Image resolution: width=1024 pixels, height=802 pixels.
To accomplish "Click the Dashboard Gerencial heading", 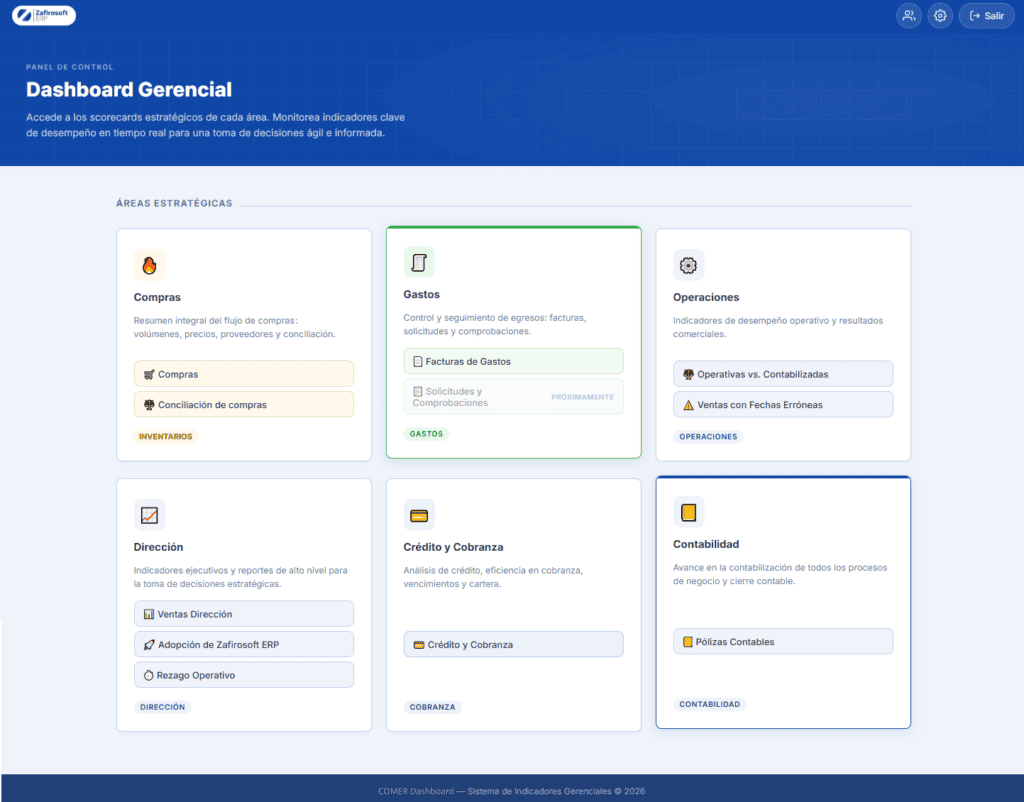I will click(129, 89).
